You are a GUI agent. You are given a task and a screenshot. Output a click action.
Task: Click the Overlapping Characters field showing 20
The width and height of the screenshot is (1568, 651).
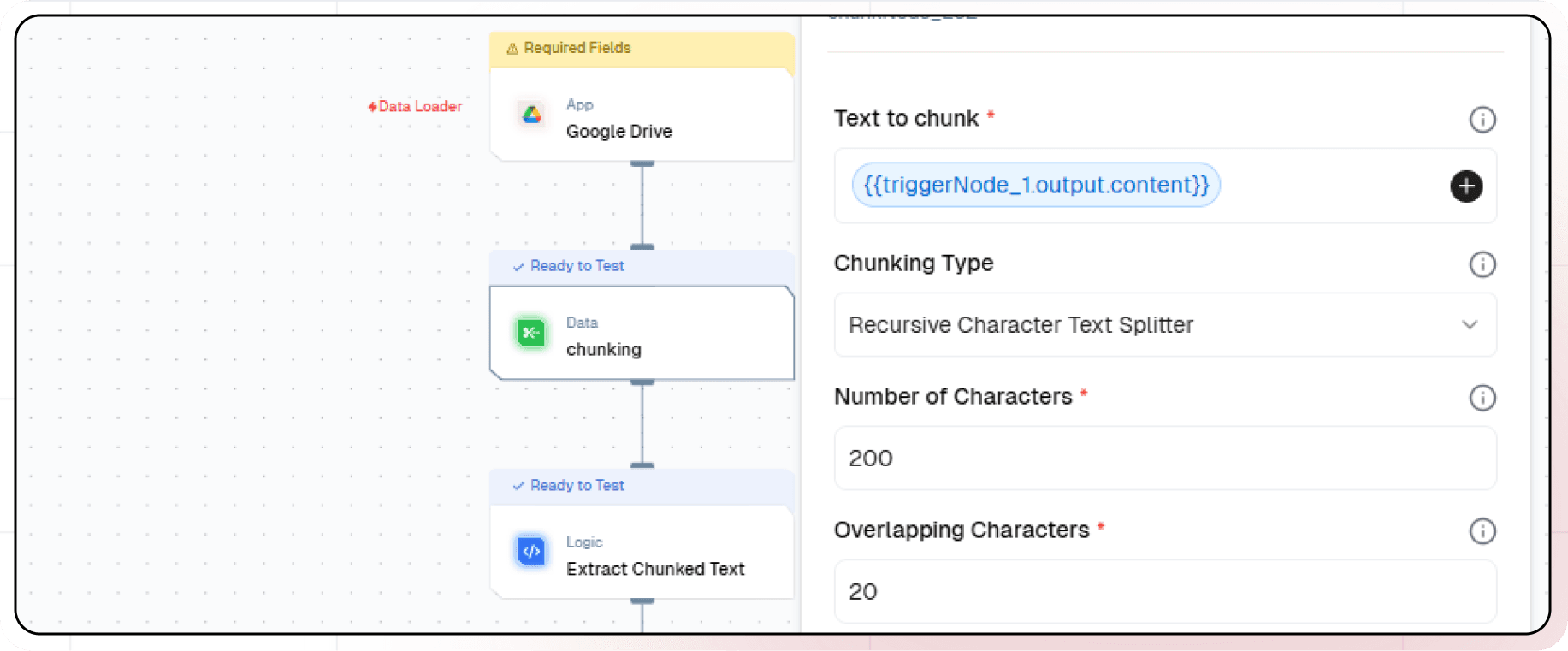pyautogui.click(x=1163, y=592)
